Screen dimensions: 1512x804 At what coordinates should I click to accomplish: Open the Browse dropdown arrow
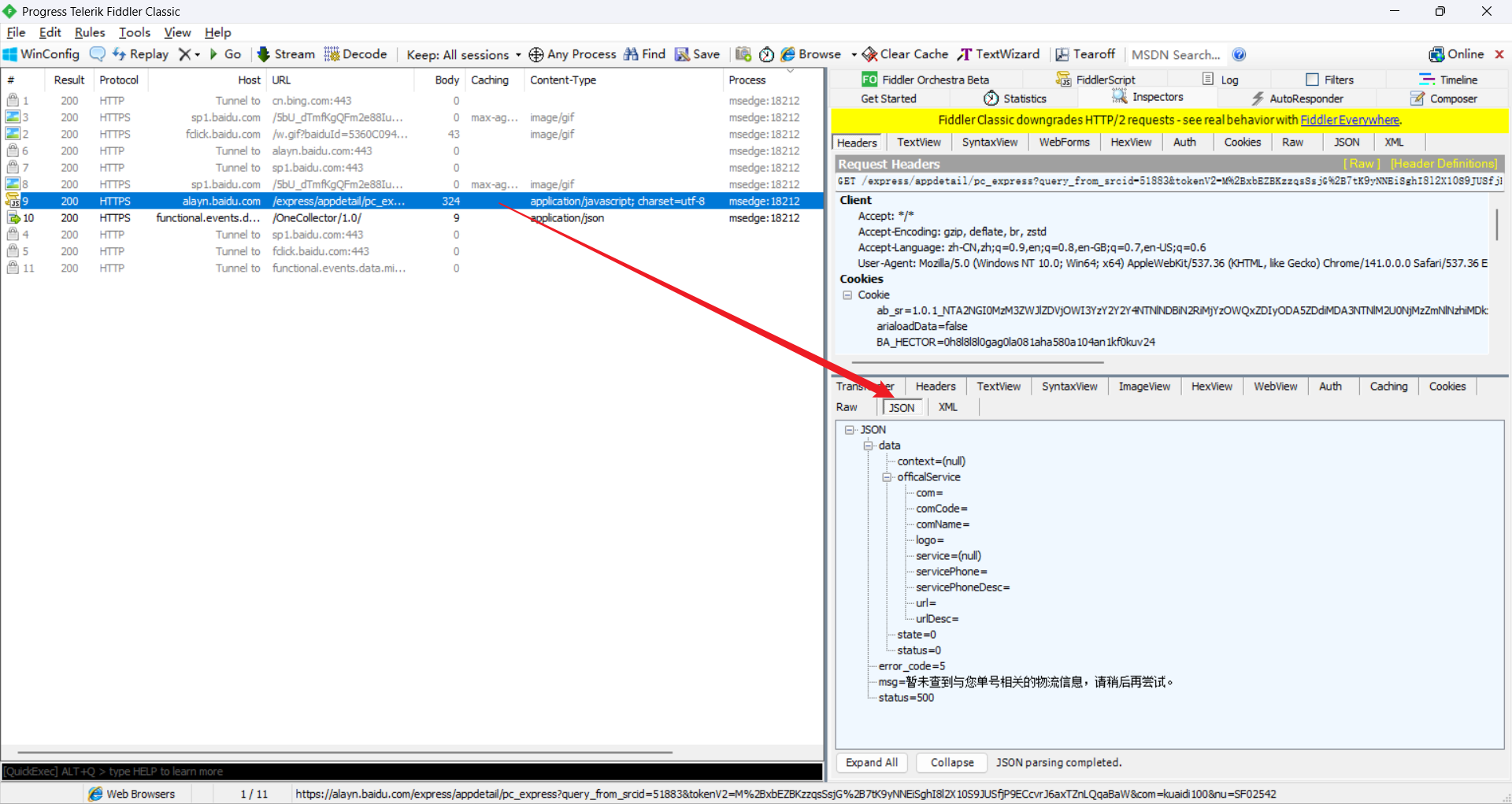pyautogui.click(x=854, y=54)
